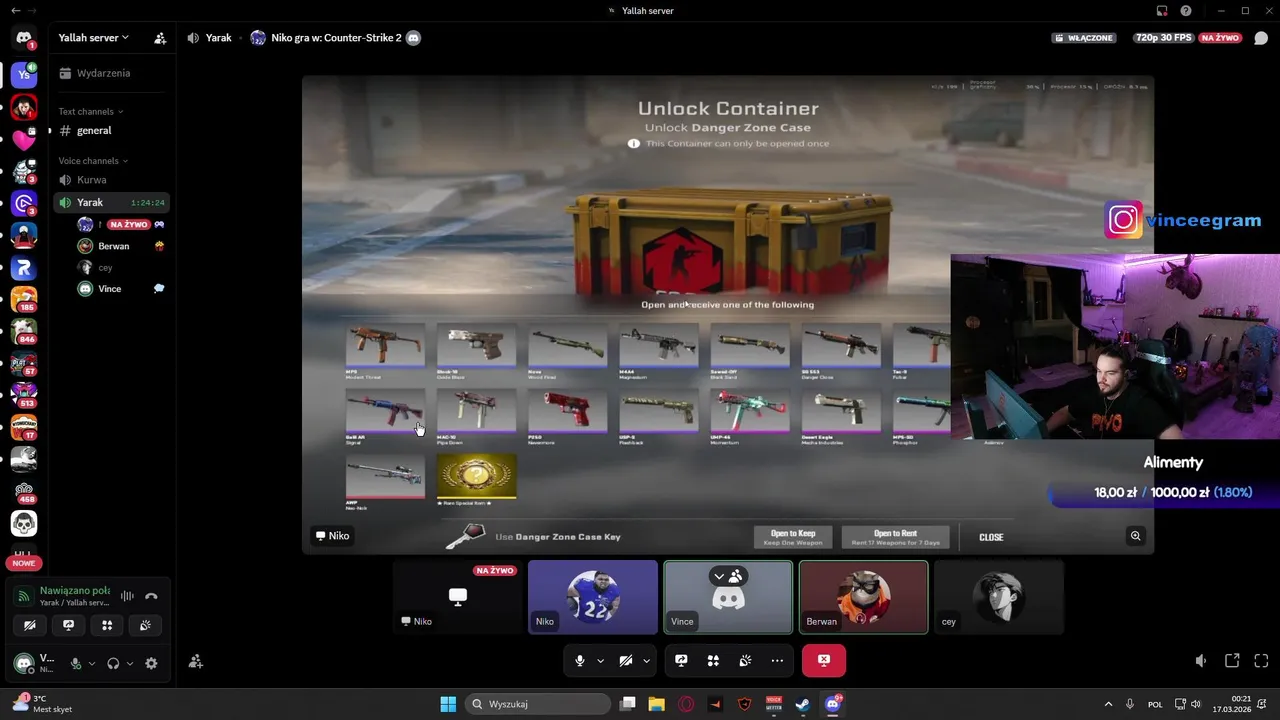
Task: Enter fullscreen stream view
Action: coord(1261,661)
